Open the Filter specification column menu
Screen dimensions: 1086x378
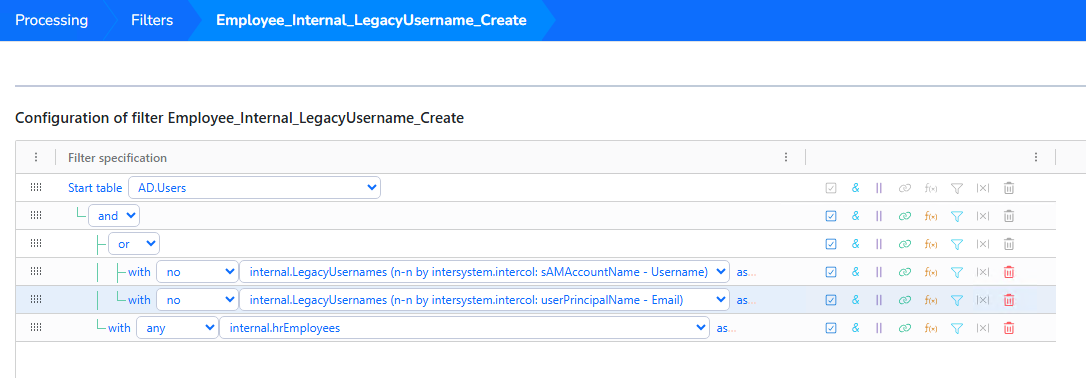786,157
